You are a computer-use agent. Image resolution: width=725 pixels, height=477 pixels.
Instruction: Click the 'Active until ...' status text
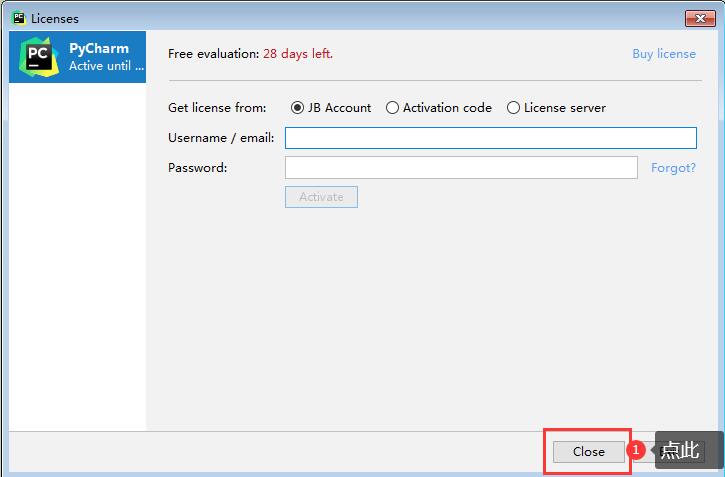(x=106, y=66)
